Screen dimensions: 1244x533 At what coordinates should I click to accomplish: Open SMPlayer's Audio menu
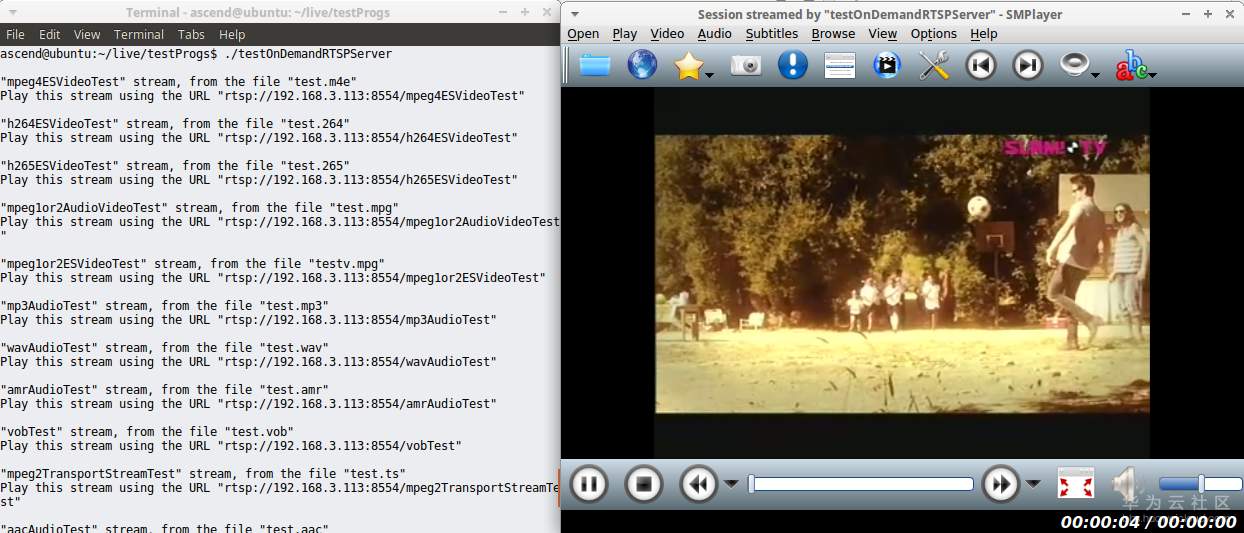point(714,34)
